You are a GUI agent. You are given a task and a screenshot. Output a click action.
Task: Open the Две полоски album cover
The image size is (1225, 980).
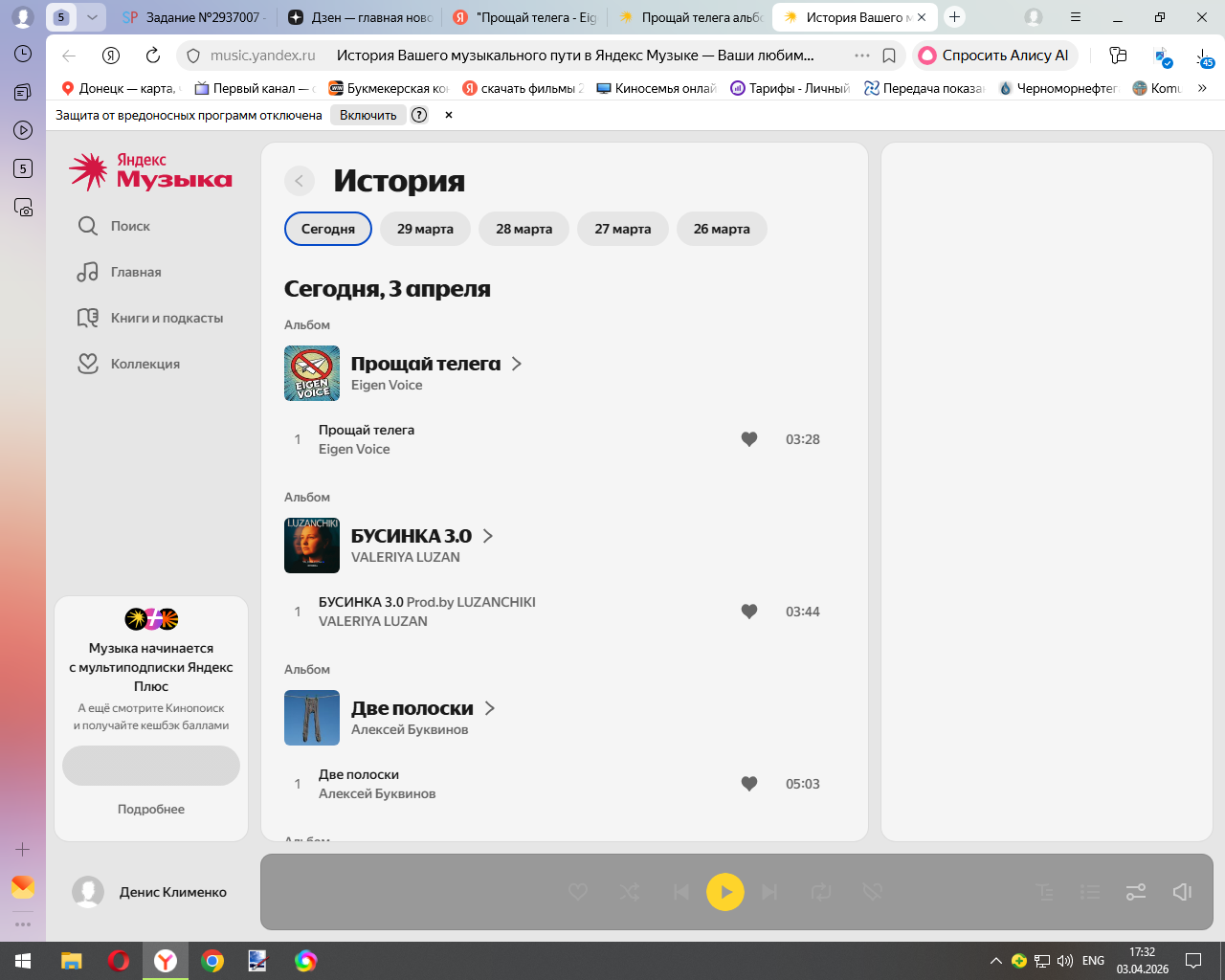tap(312, 718)
